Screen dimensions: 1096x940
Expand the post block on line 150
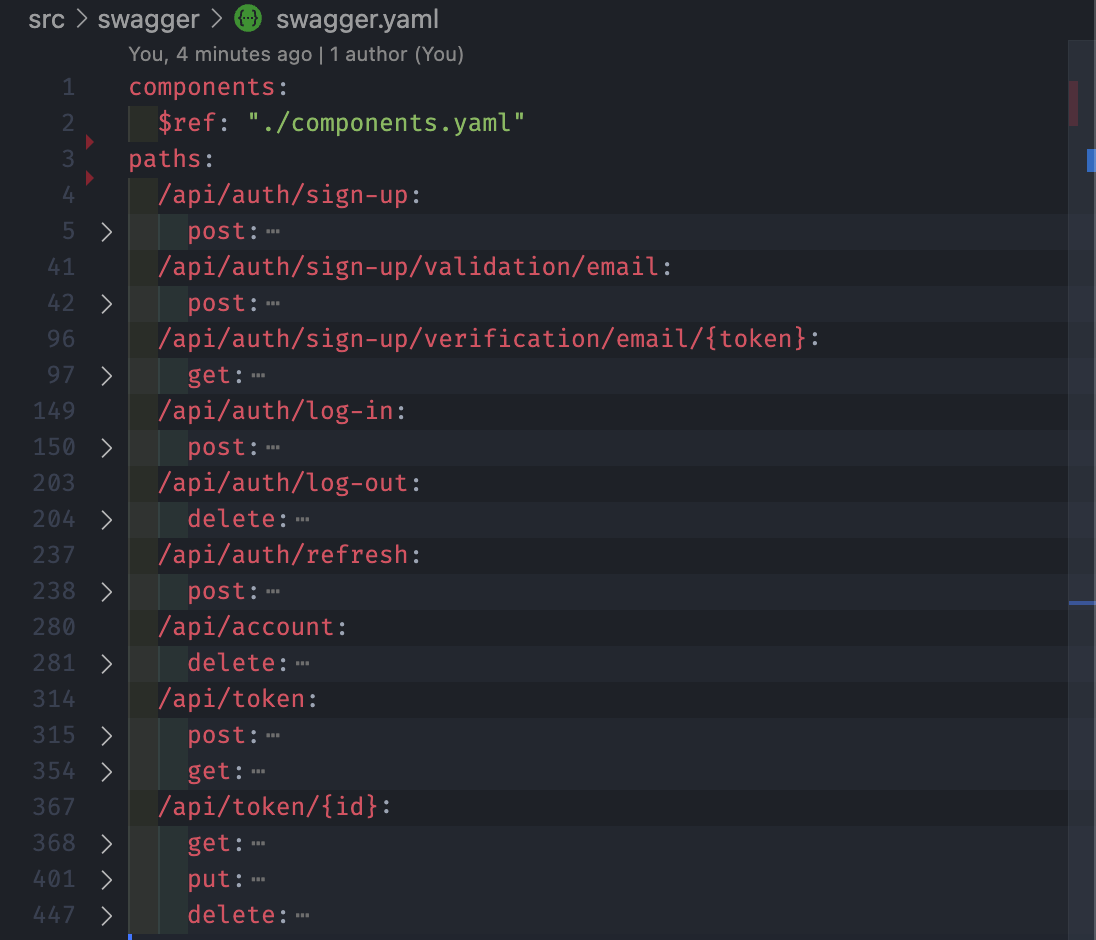pos(106,448)
